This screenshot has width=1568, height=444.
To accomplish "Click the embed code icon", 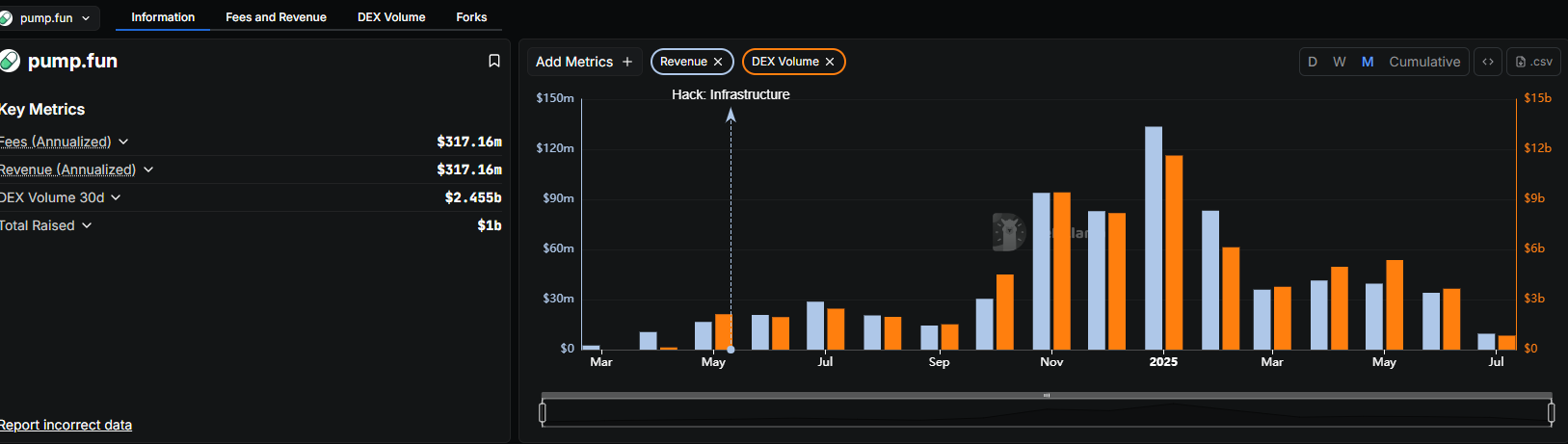I will pyautogui.click(x=1488, y=62).
